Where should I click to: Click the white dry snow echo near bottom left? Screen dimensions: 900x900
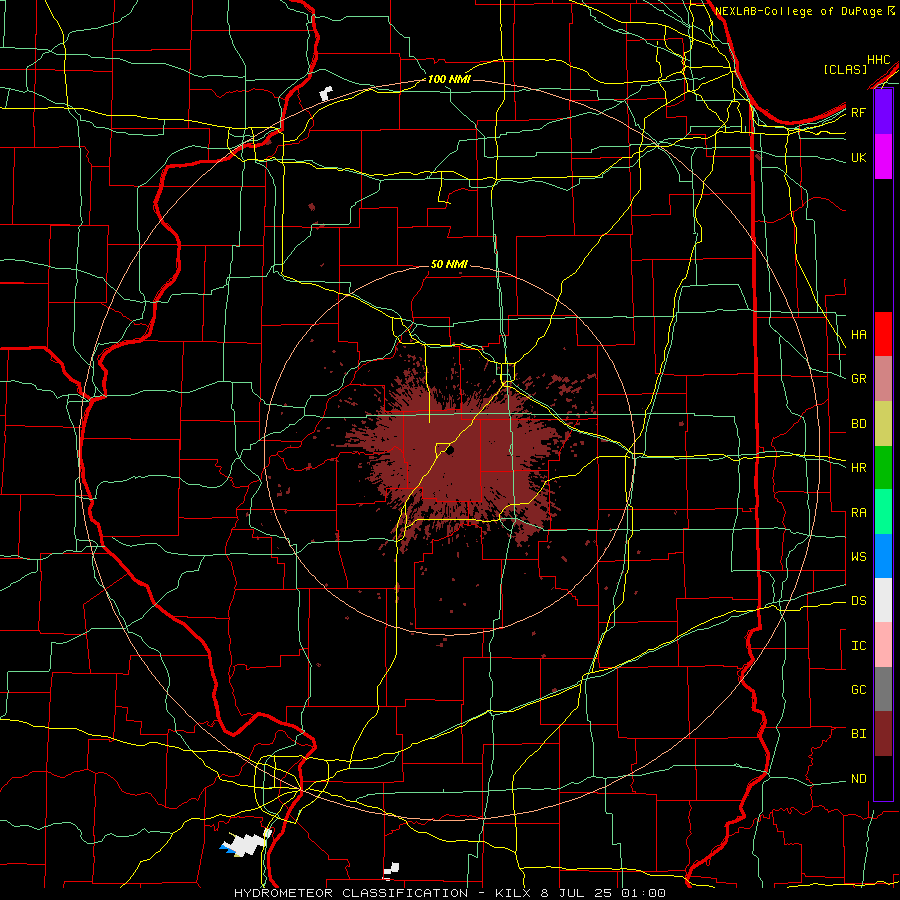click(x=247, y=843)
